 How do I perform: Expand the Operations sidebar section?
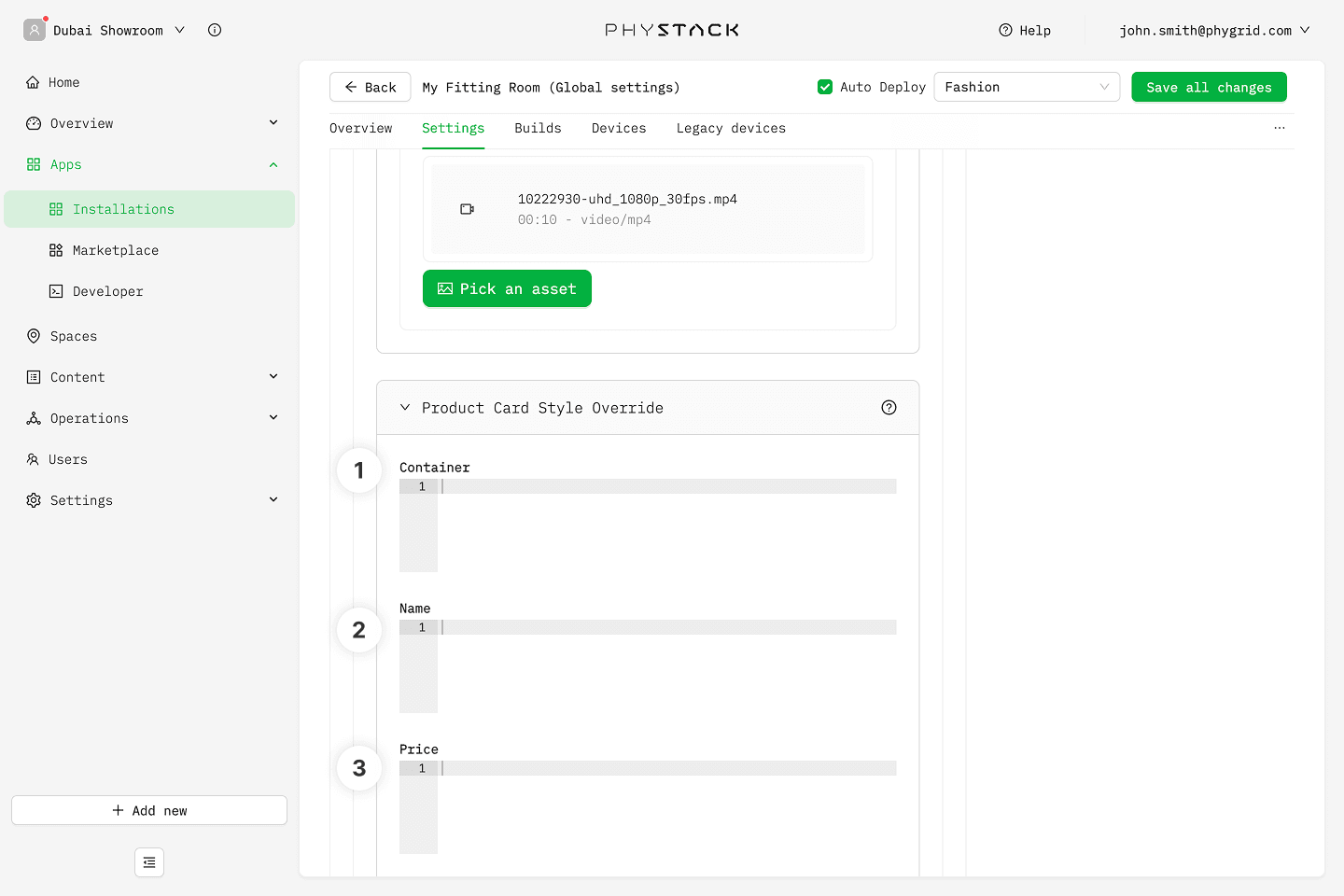click(273, 417)
